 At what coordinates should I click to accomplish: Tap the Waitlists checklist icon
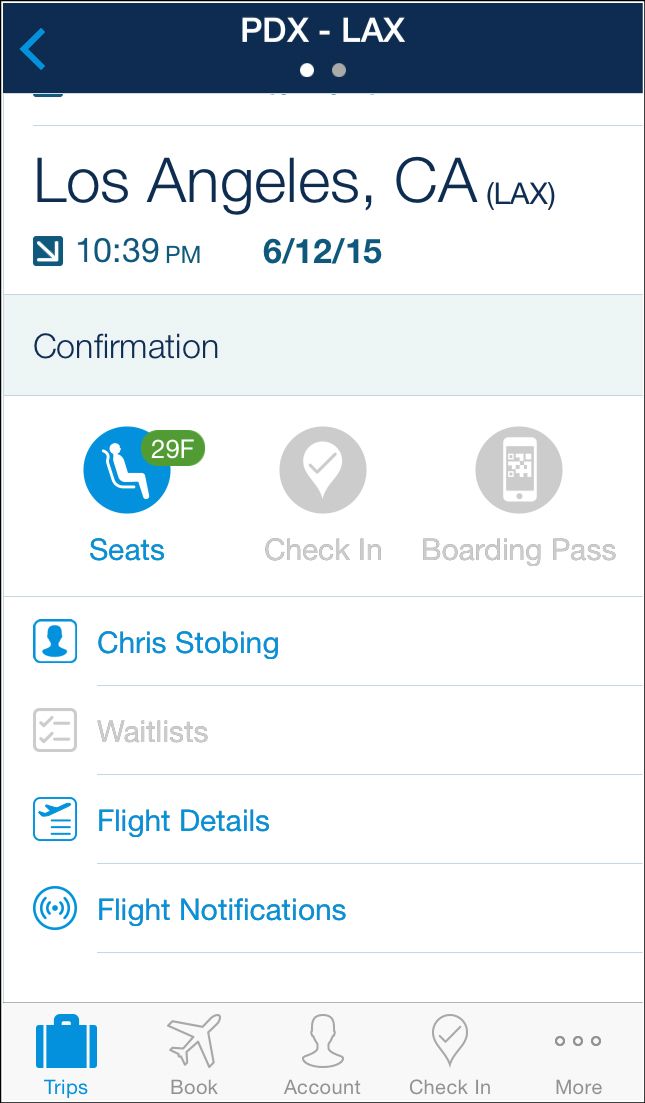[55, 731]
